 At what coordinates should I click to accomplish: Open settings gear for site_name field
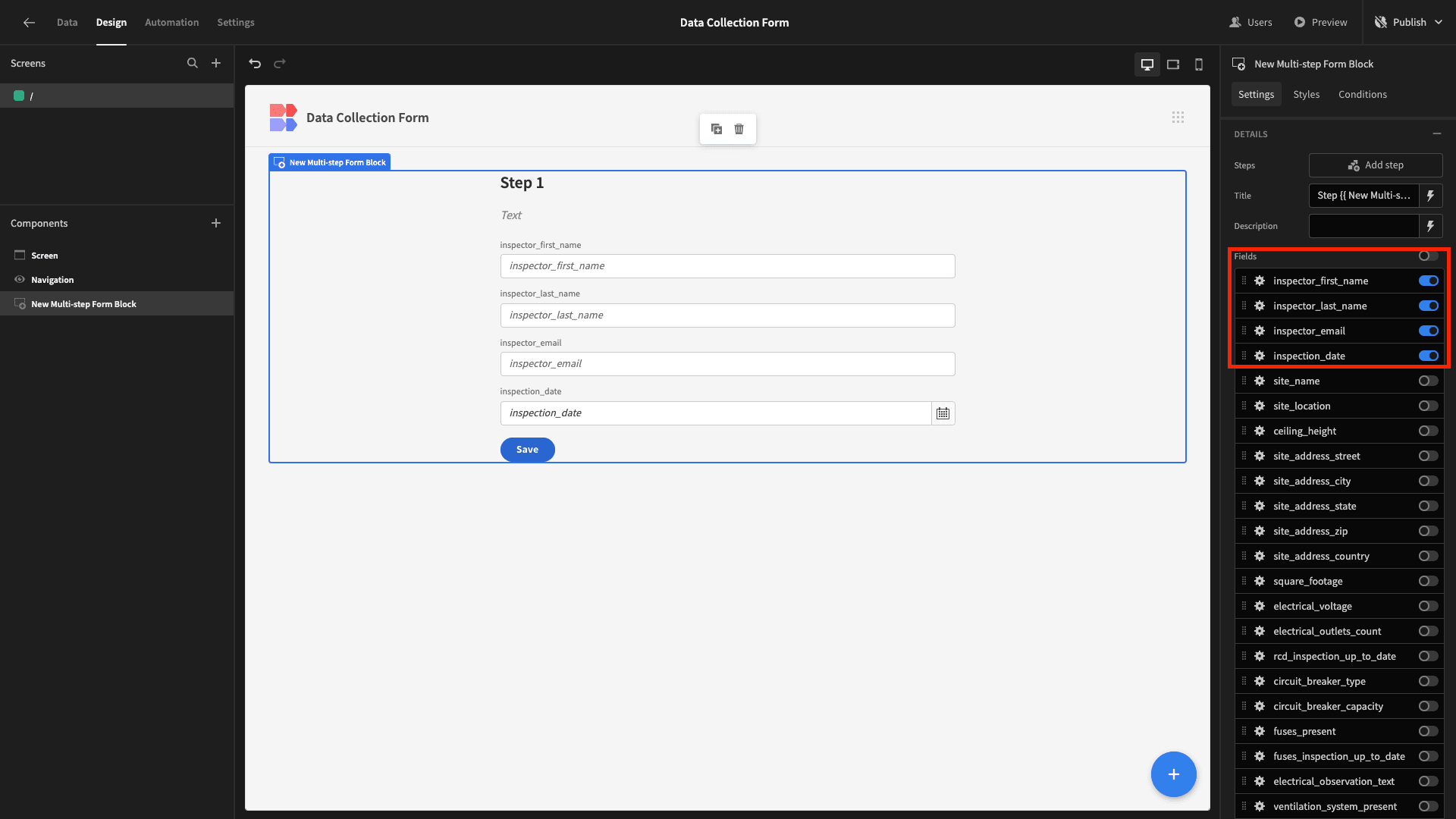point(1260,381)
